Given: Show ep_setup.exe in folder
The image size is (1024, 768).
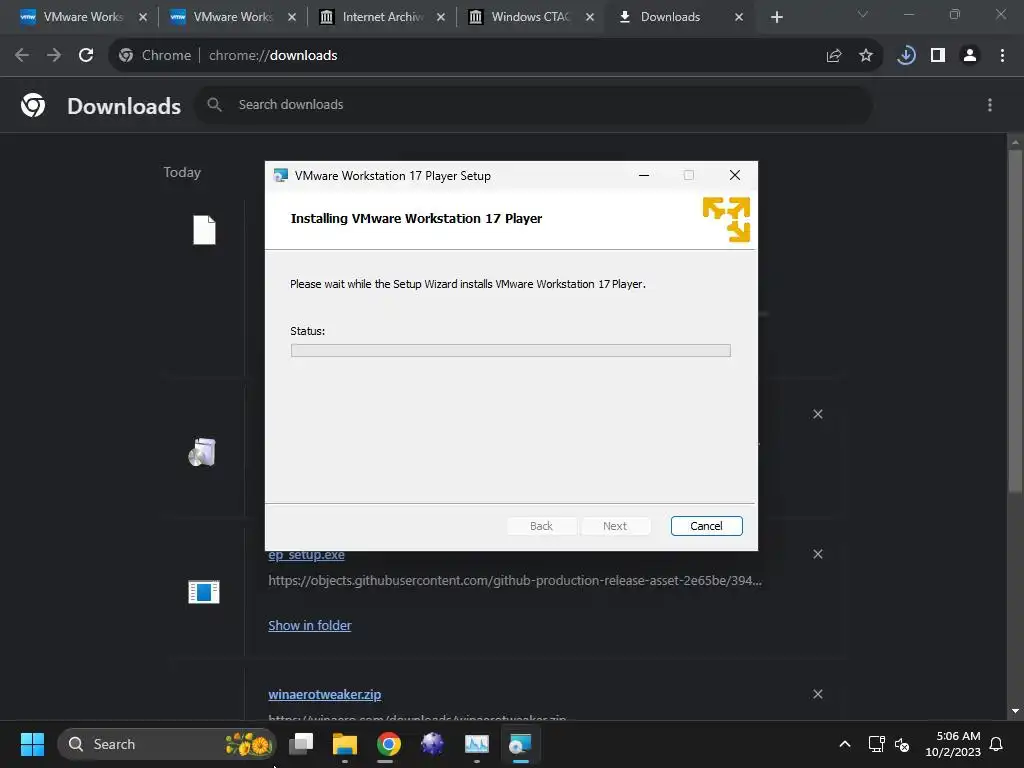Looking at the screenshot, I should click(x=310, y=626).
